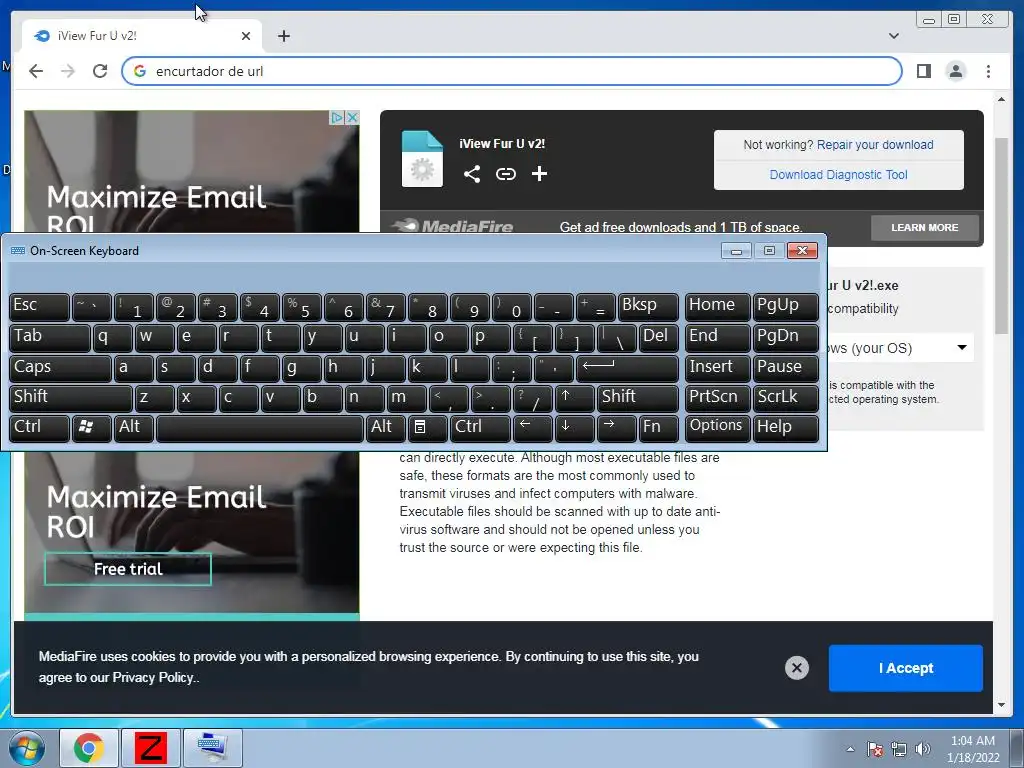
Task: Click the LEARN MORE button
Action: pyautogui.click(x=924, y=227)
